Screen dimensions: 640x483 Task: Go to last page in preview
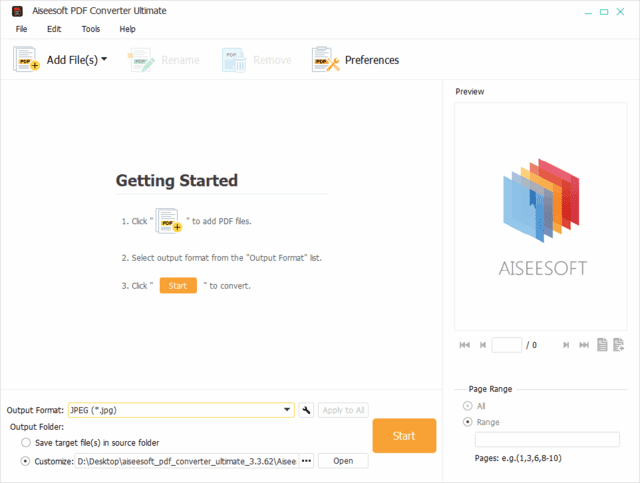tap(584, 345)
